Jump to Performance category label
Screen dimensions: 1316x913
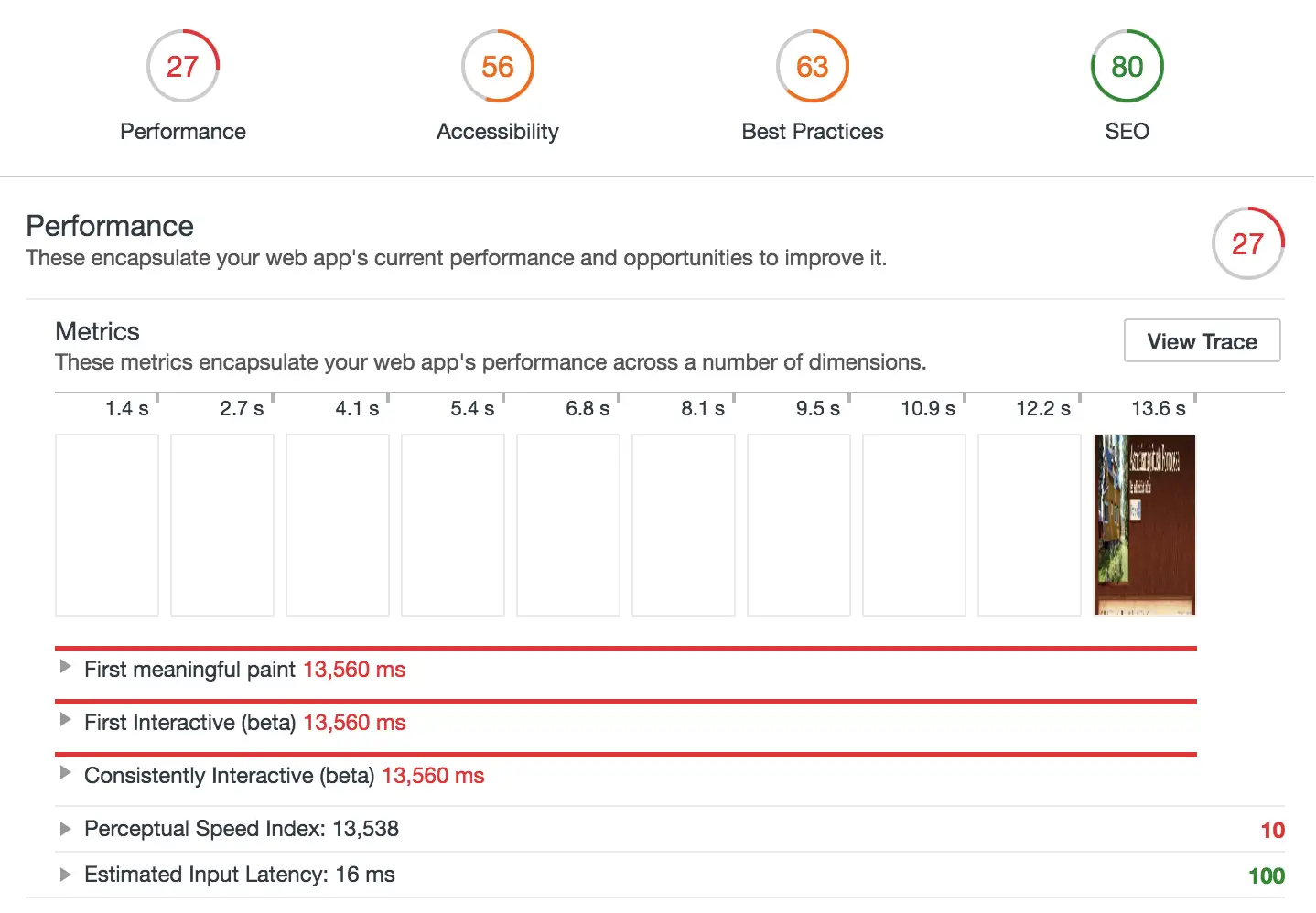click(183, 132)
